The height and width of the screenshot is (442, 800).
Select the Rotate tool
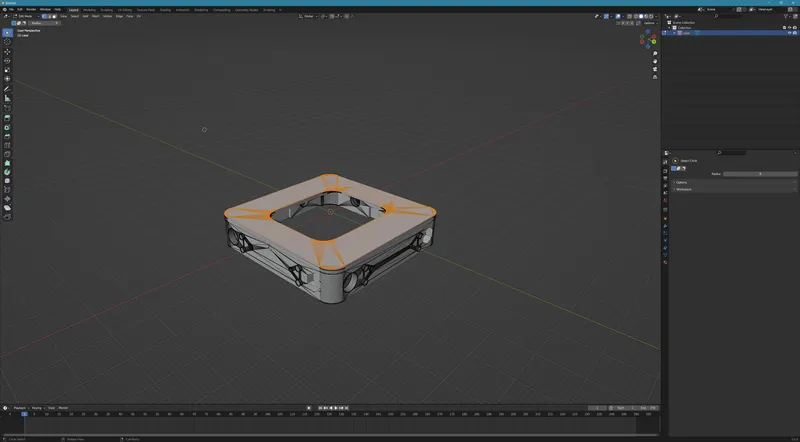click(x=7, y=61)
